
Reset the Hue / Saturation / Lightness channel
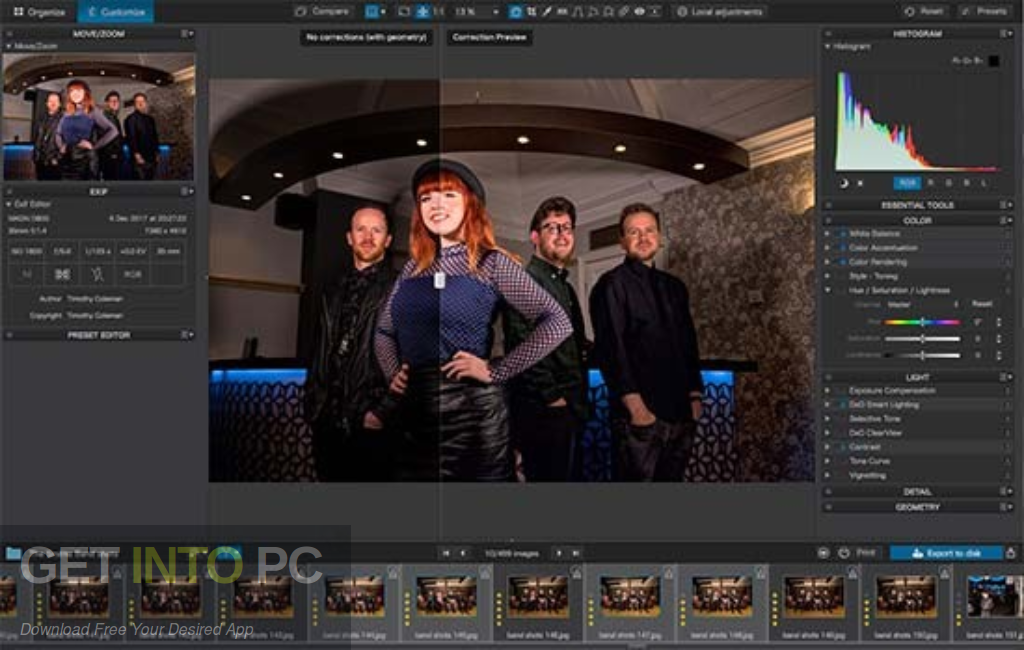coord(982,304)
